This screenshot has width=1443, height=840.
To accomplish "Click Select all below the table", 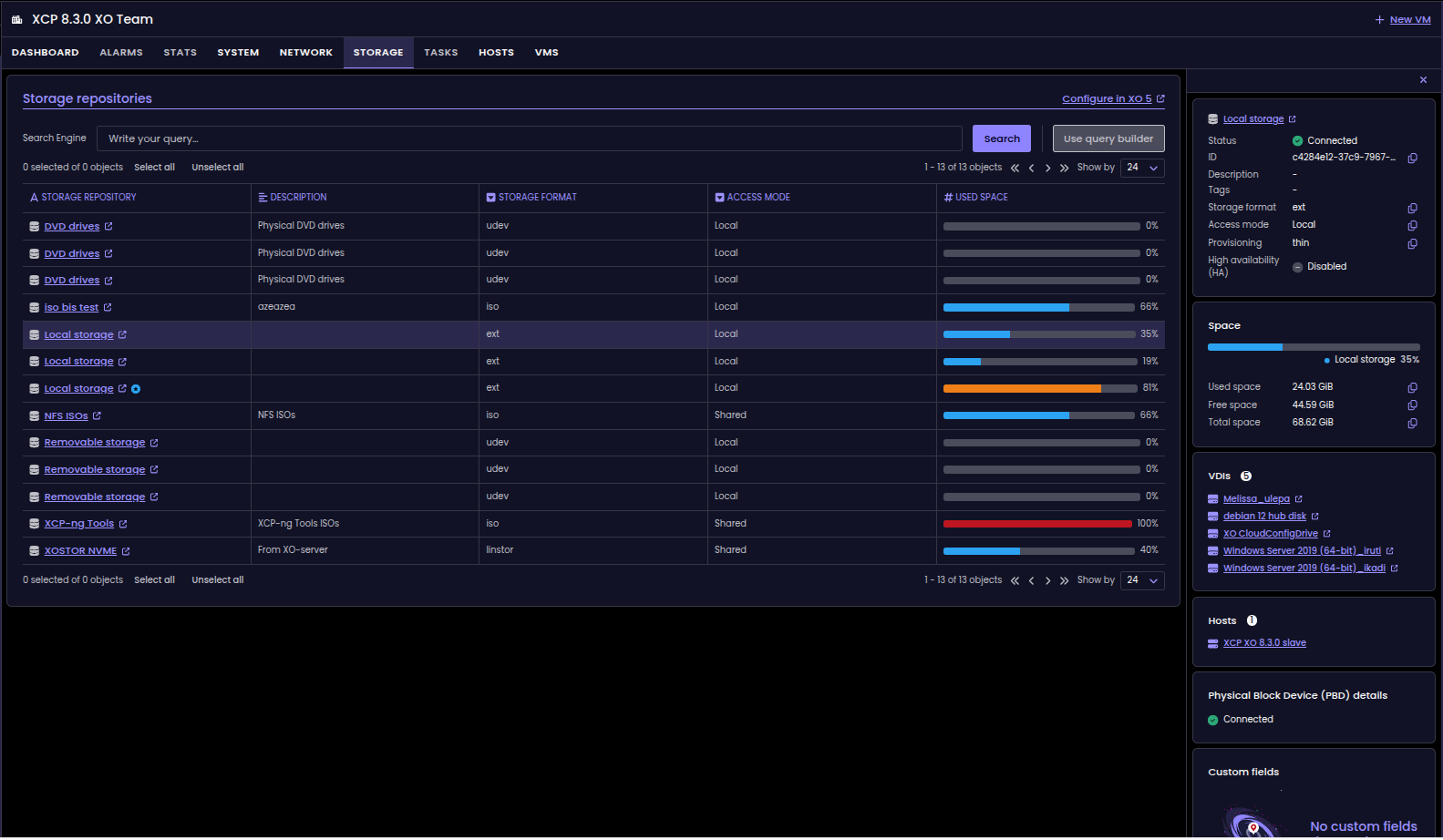I will (x=154, y=580).
